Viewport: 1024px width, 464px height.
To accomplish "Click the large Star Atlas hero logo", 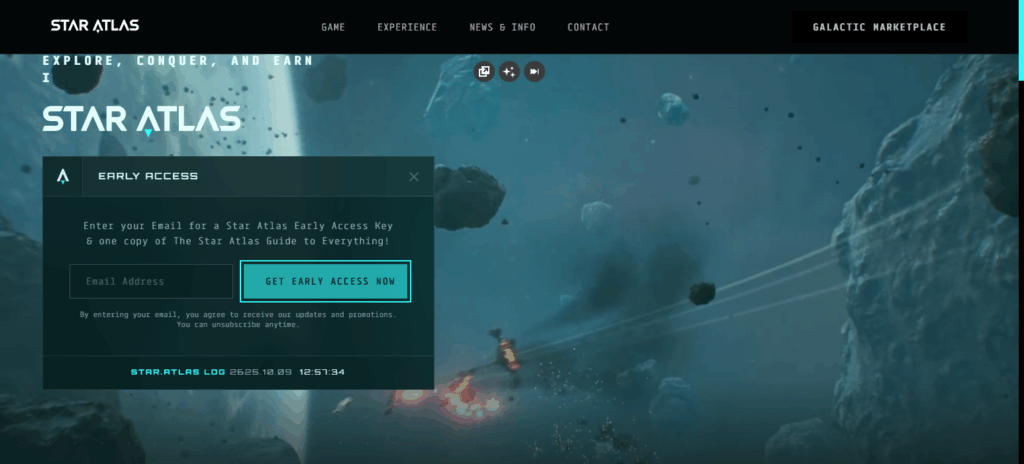I will (141, 119).
